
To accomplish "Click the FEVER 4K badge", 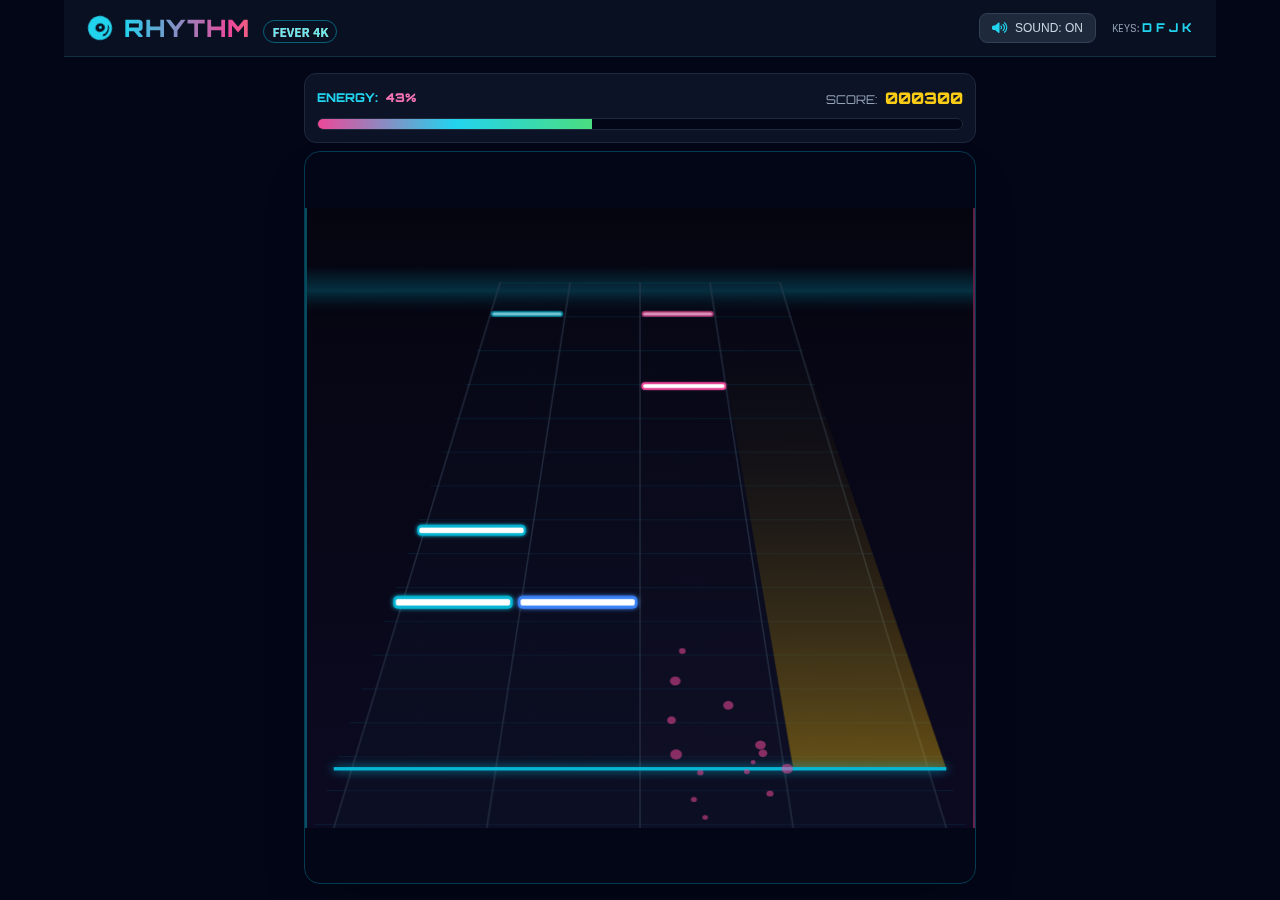I will coord(300,32).
